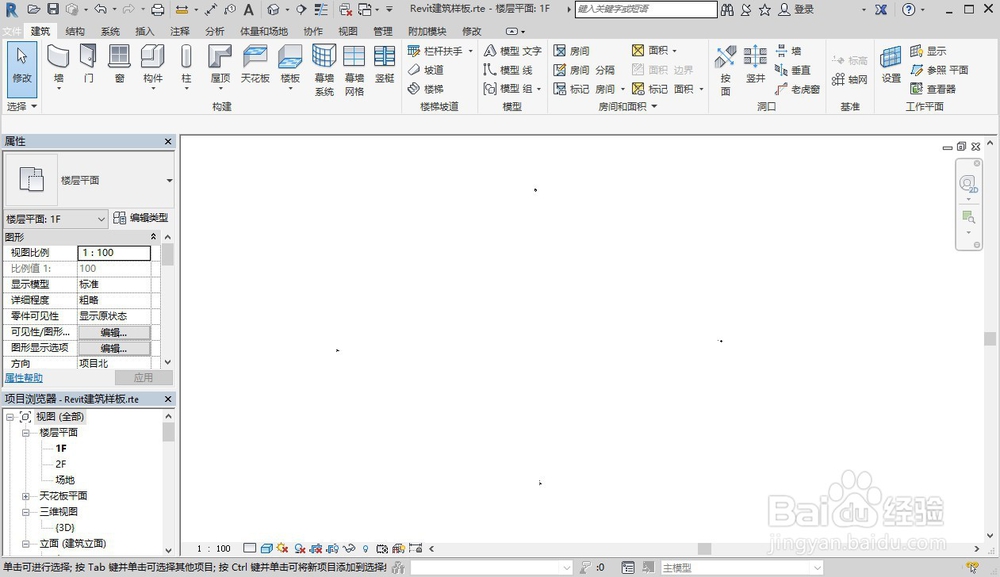
Task: Open the 栏杆扶手 dropdown arrow
Action: point(471,50)
